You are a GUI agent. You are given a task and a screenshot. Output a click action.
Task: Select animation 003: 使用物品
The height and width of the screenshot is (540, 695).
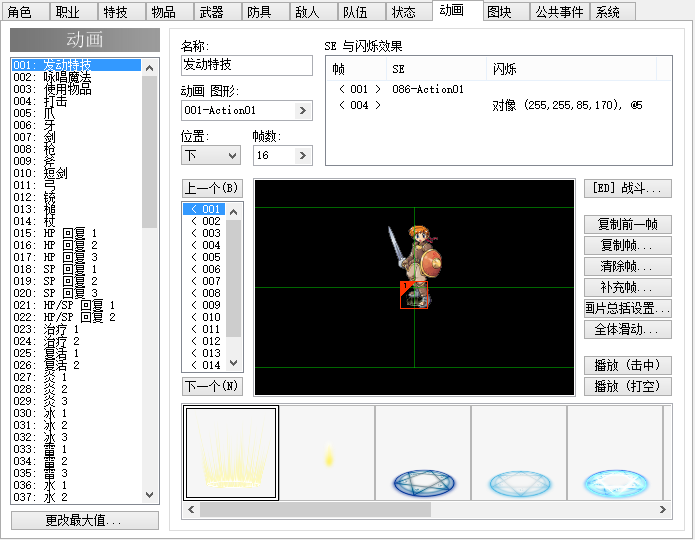click(x=76, y=89)
